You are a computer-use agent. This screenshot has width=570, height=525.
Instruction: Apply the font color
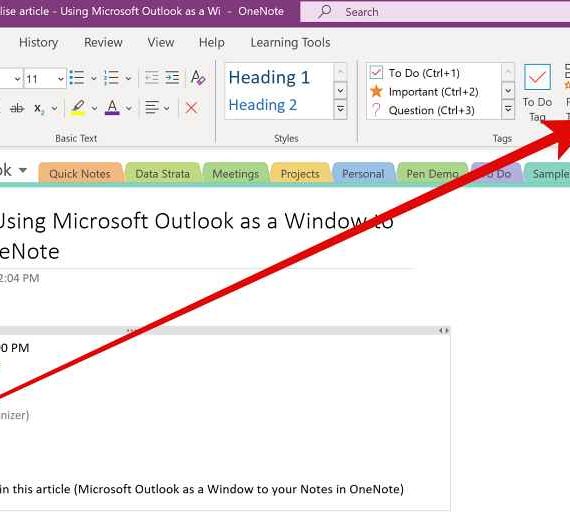pos(112,108)
